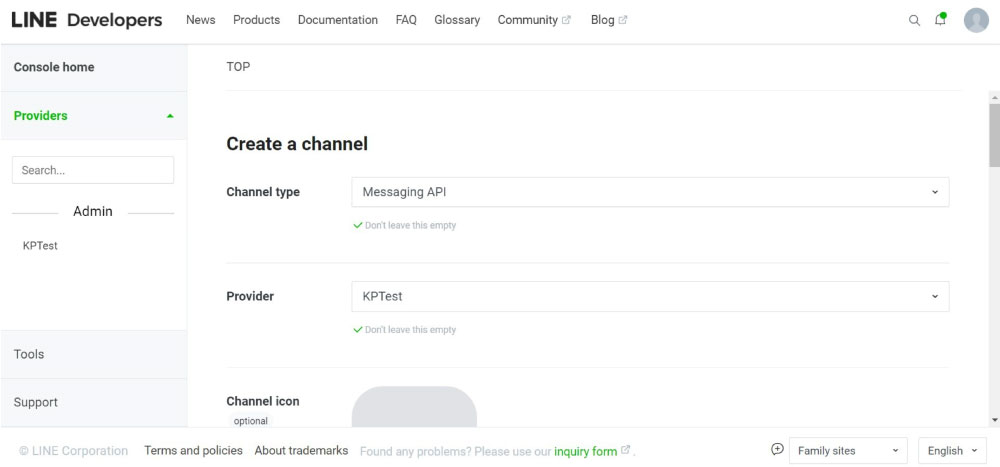Screen dimensions: 1000x467
Task: Open the Channel type dropdown
Action: coord(650,192)
